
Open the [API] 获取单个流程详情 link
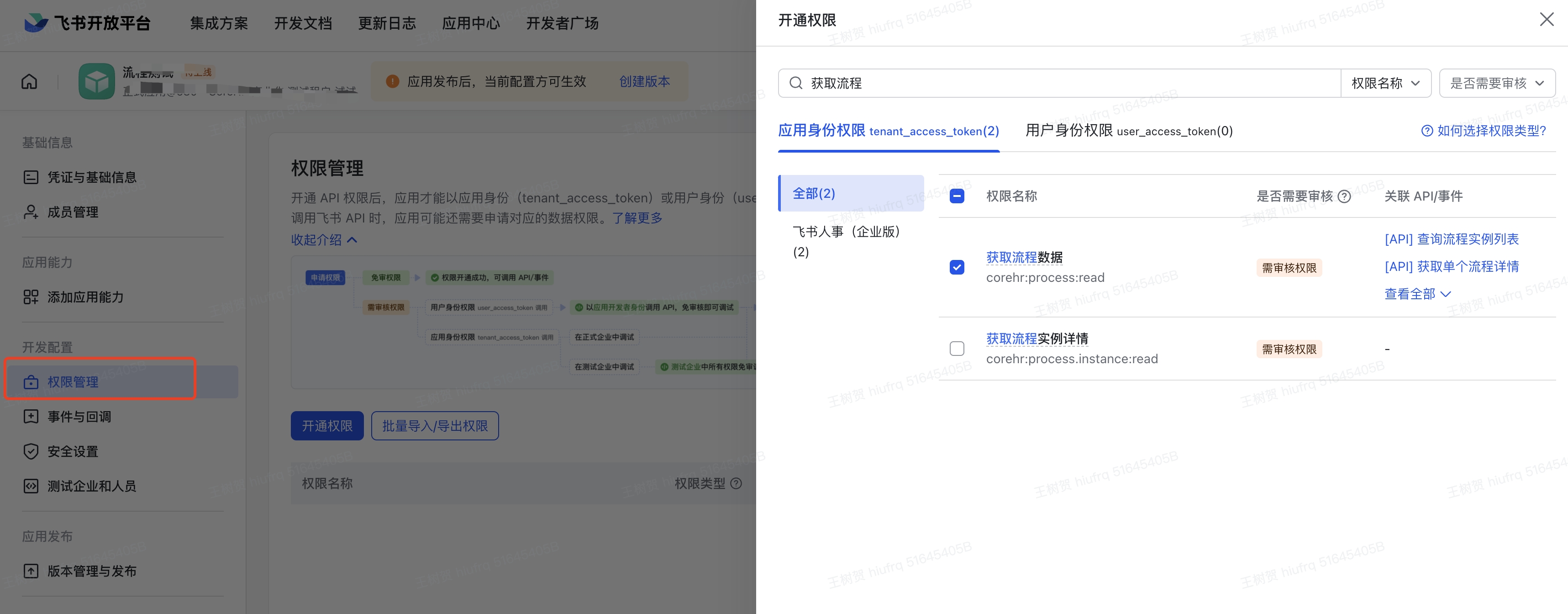coord(1452,266)
